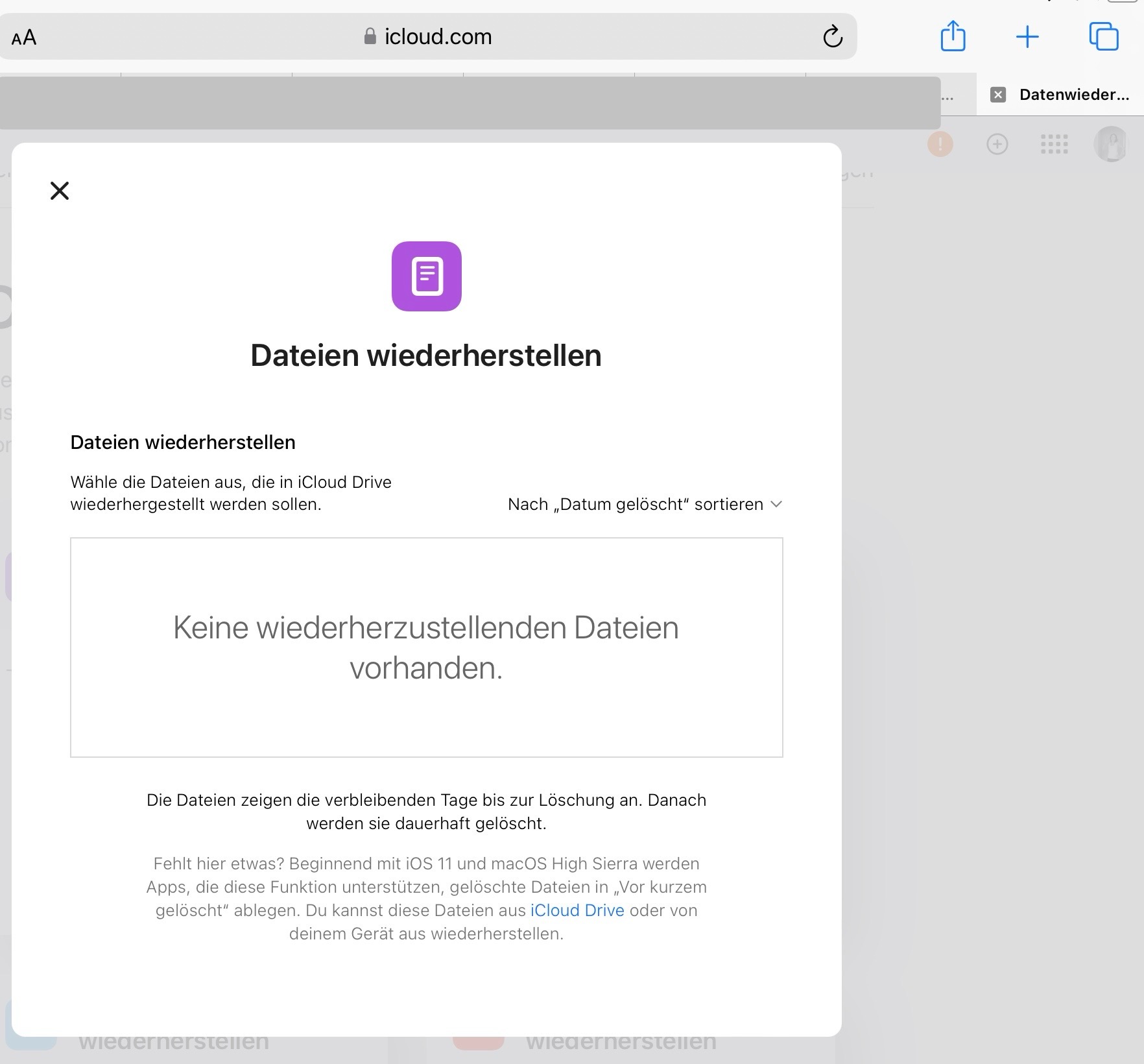Click the lock icon beside icloud.com
The image size is (1144, 1064).
tap(370, 36)
